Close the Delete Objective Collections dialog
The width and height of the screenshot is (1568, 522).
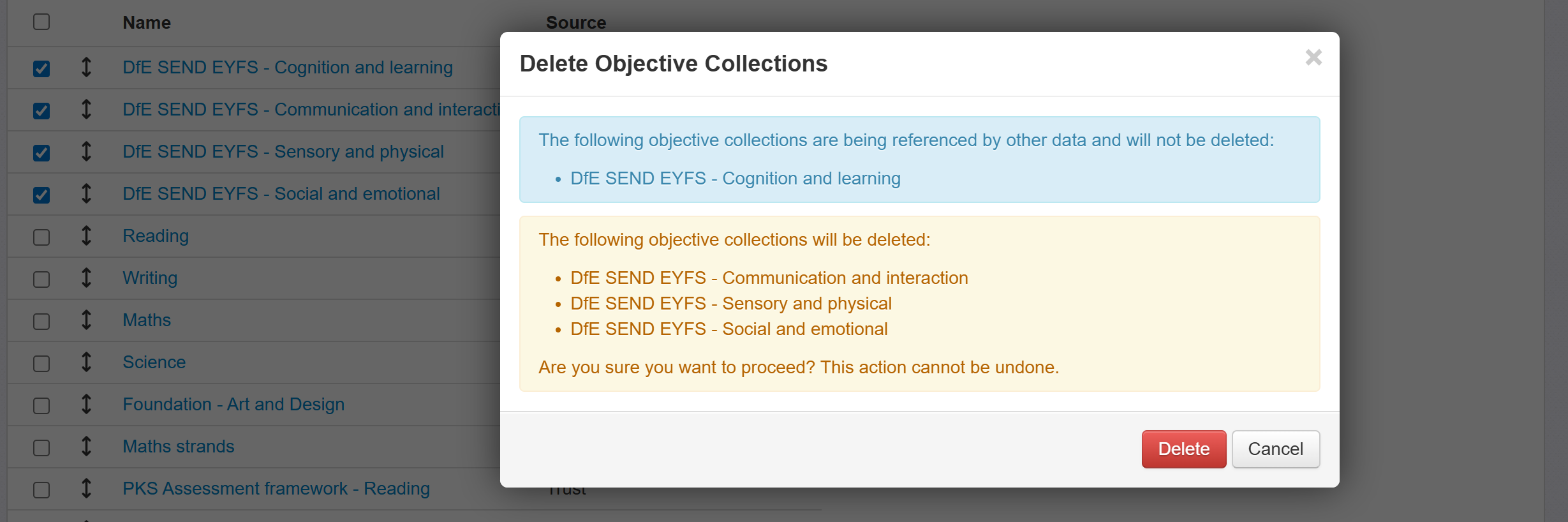1313,58
